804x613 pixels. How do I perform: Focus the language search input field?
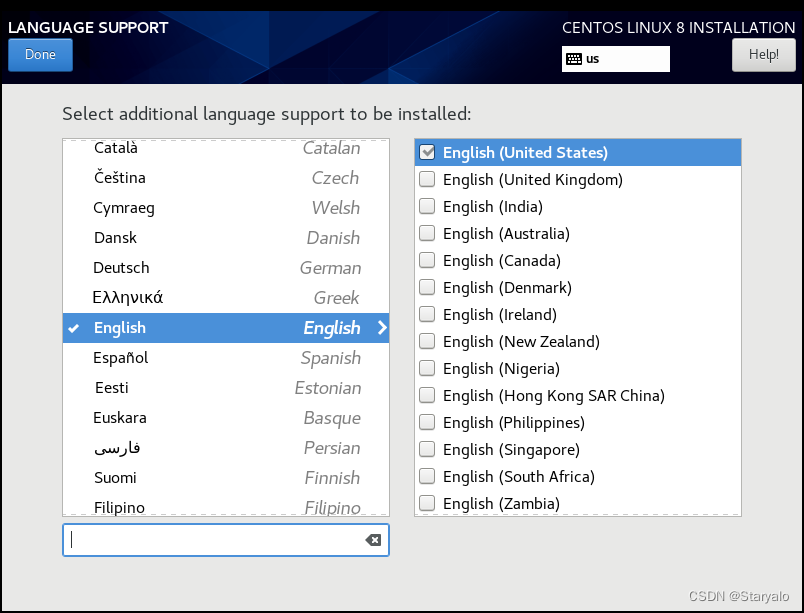coord(226,540)
